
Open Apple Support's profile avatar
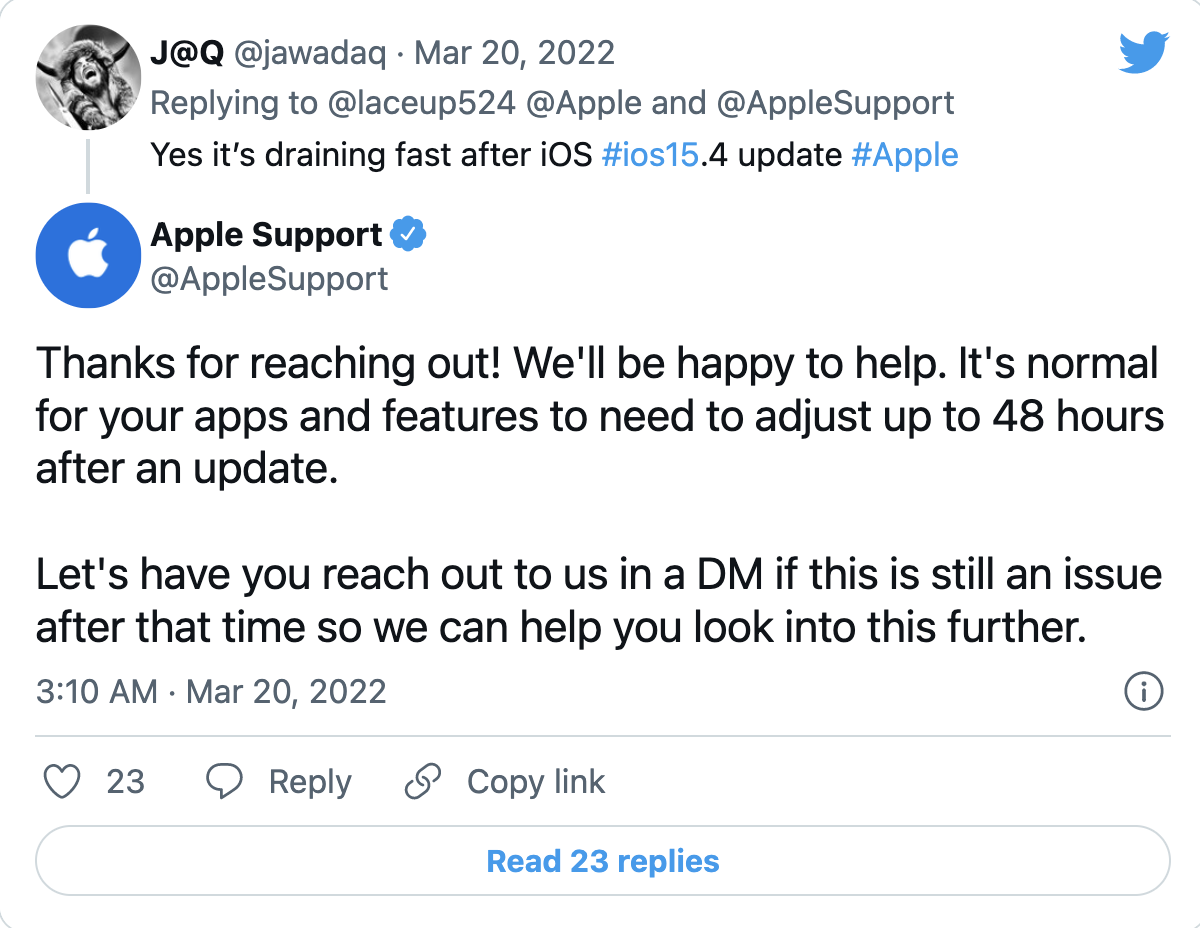tap(88, 255)
